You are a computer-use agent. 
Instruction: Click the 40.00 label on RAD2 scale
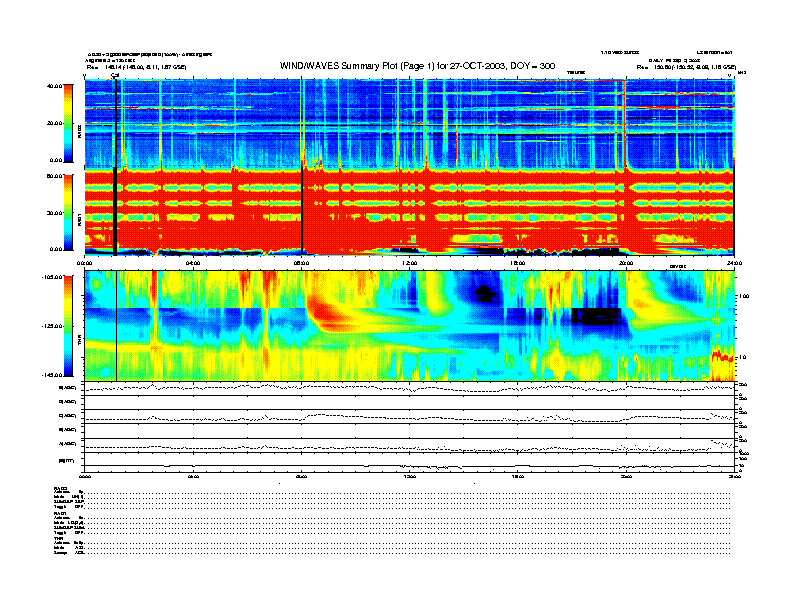[54, 86]
